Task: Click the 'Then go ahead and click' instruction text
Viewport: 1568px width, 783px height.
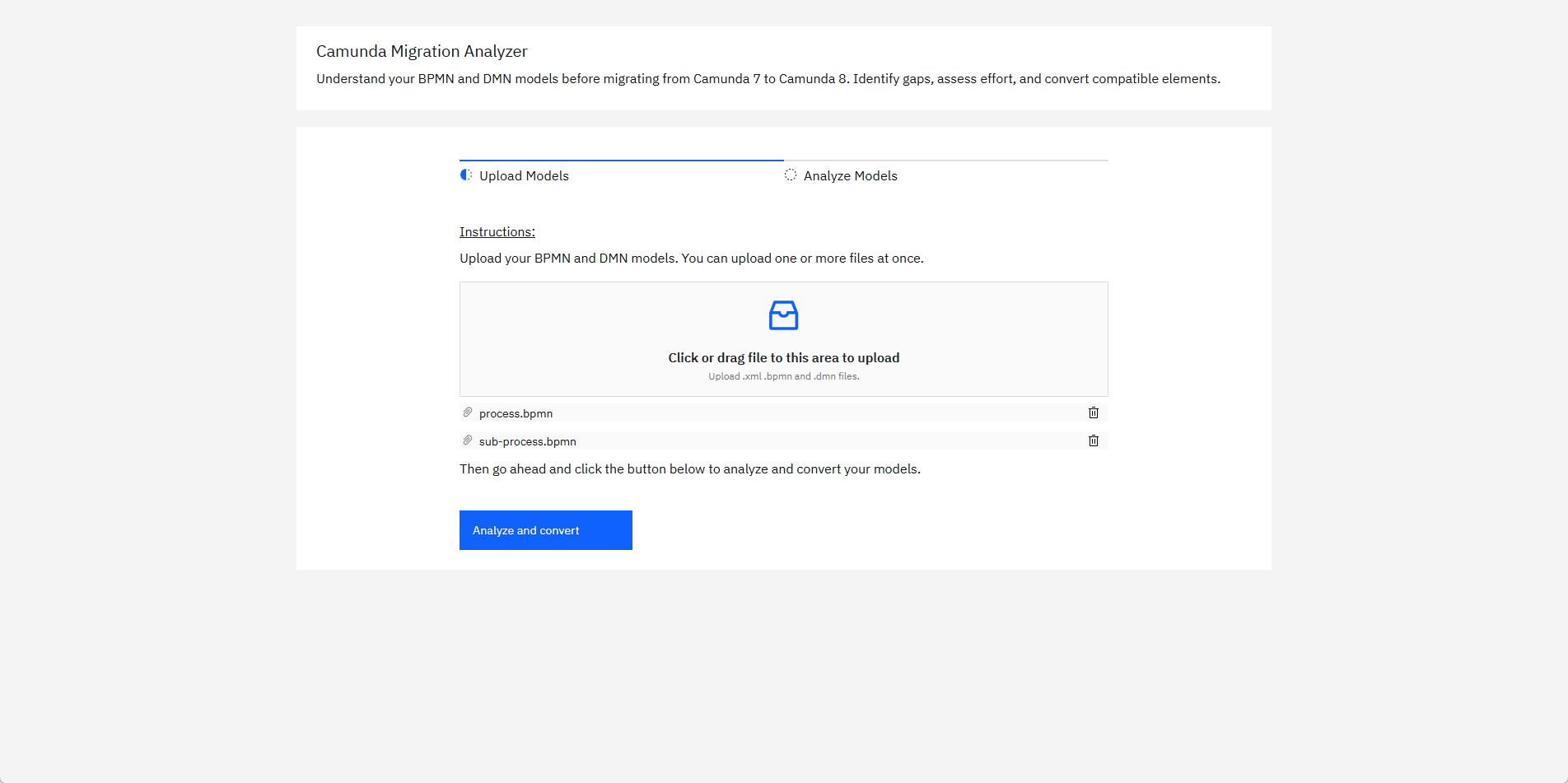Action: 689,469
